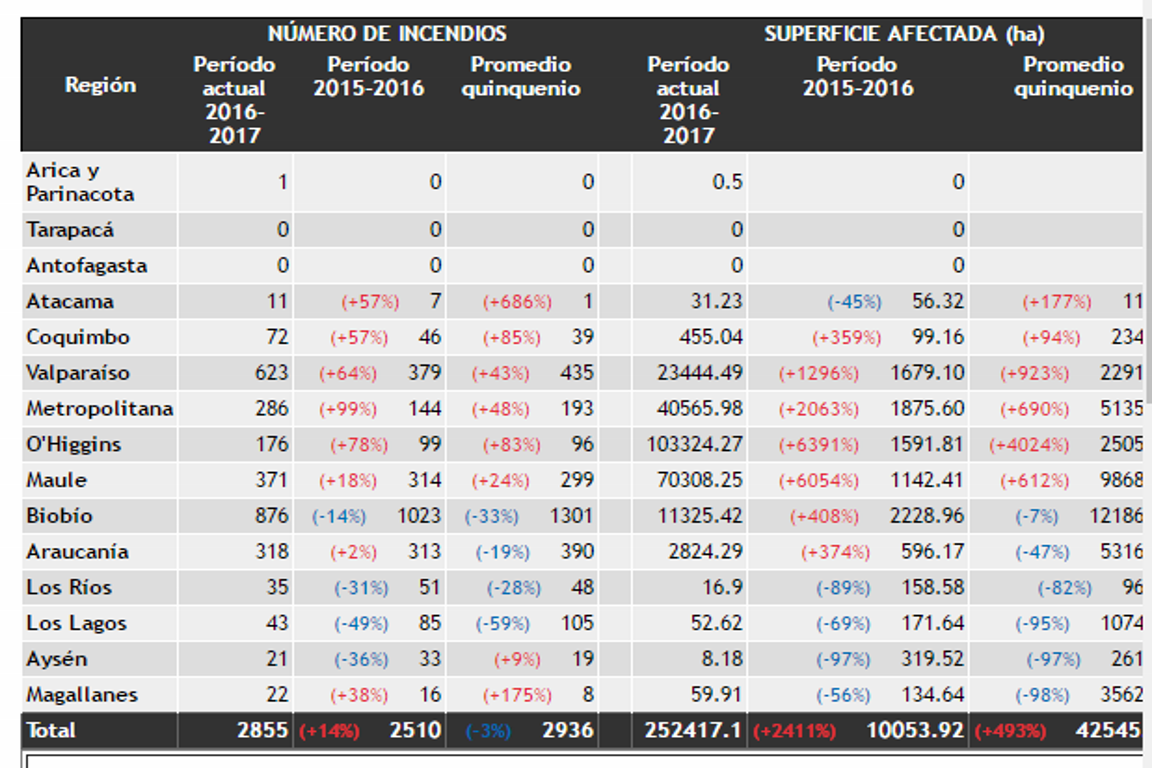Select the Aysén region label
The image size is (1152, 768).
click(57, 659)
